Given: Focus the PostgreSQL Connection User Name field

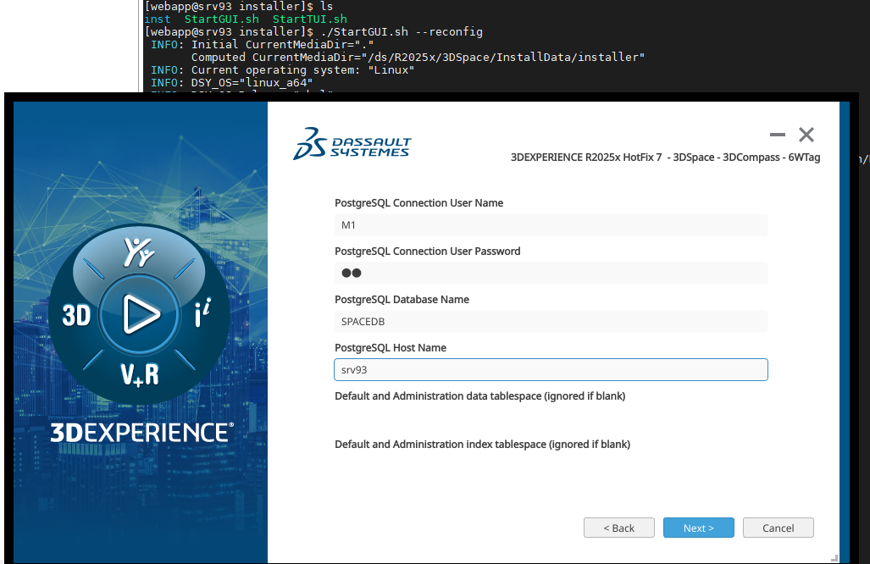Looking at the screenshot, I should (x=551, y=225).
